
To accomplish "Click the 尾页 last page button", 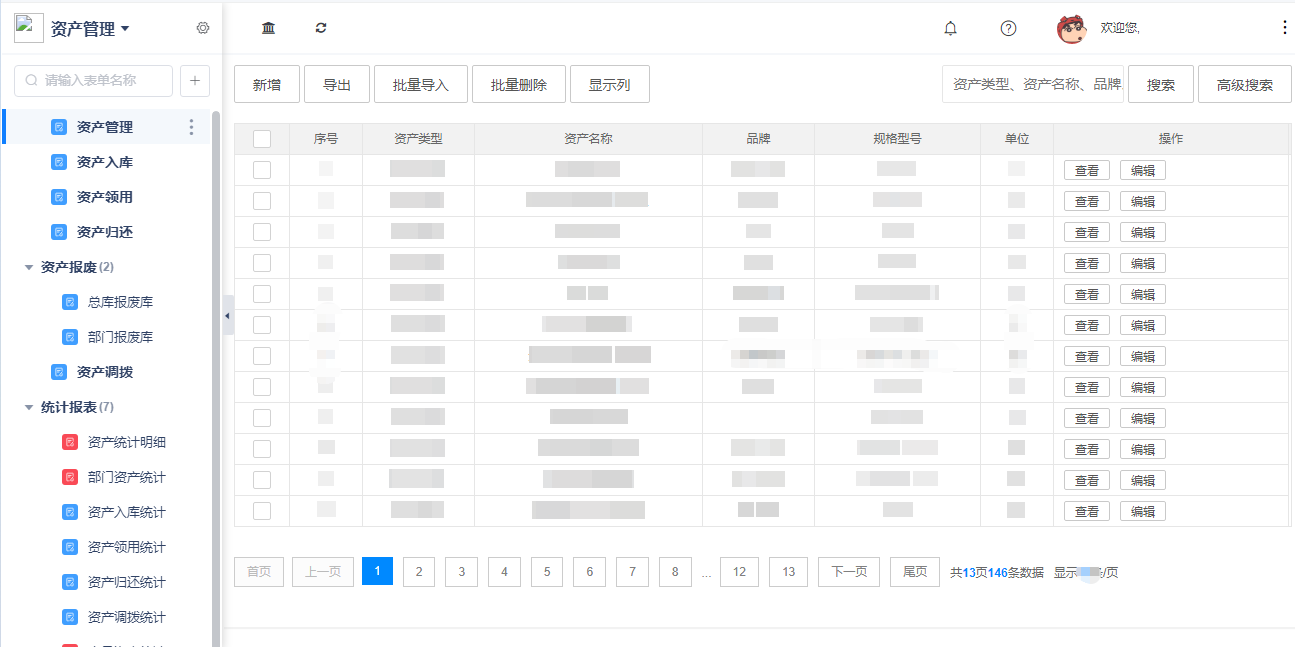I will [x=915, y=572].
